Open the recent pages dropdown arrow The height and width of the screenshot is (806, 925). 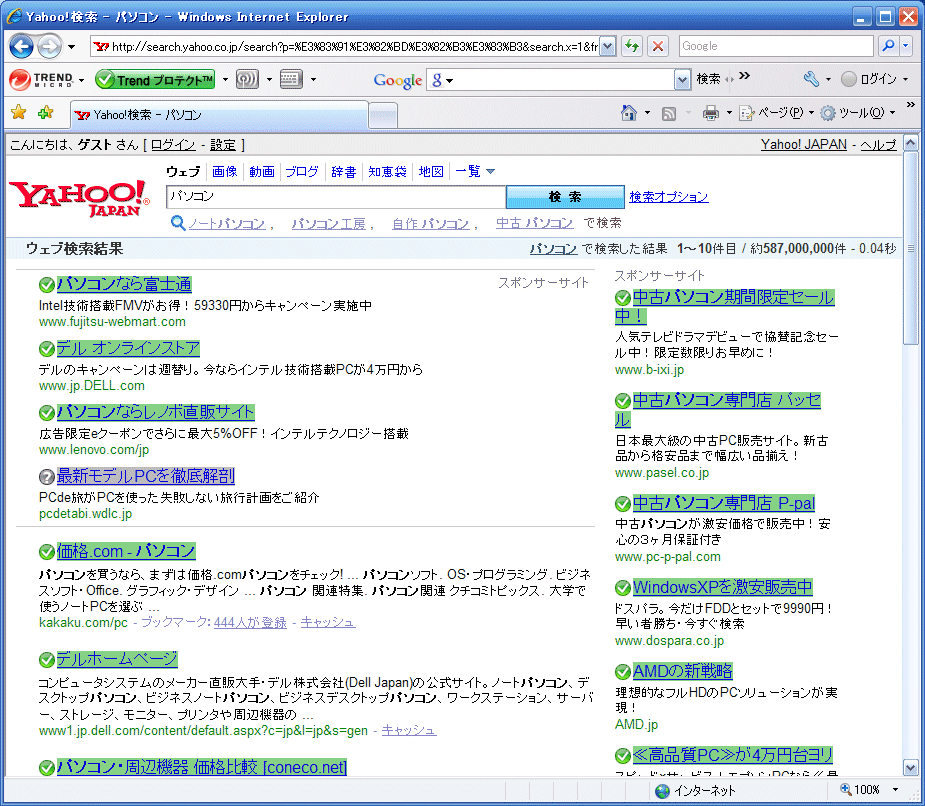pyautogui.click(x=71, y=47)
